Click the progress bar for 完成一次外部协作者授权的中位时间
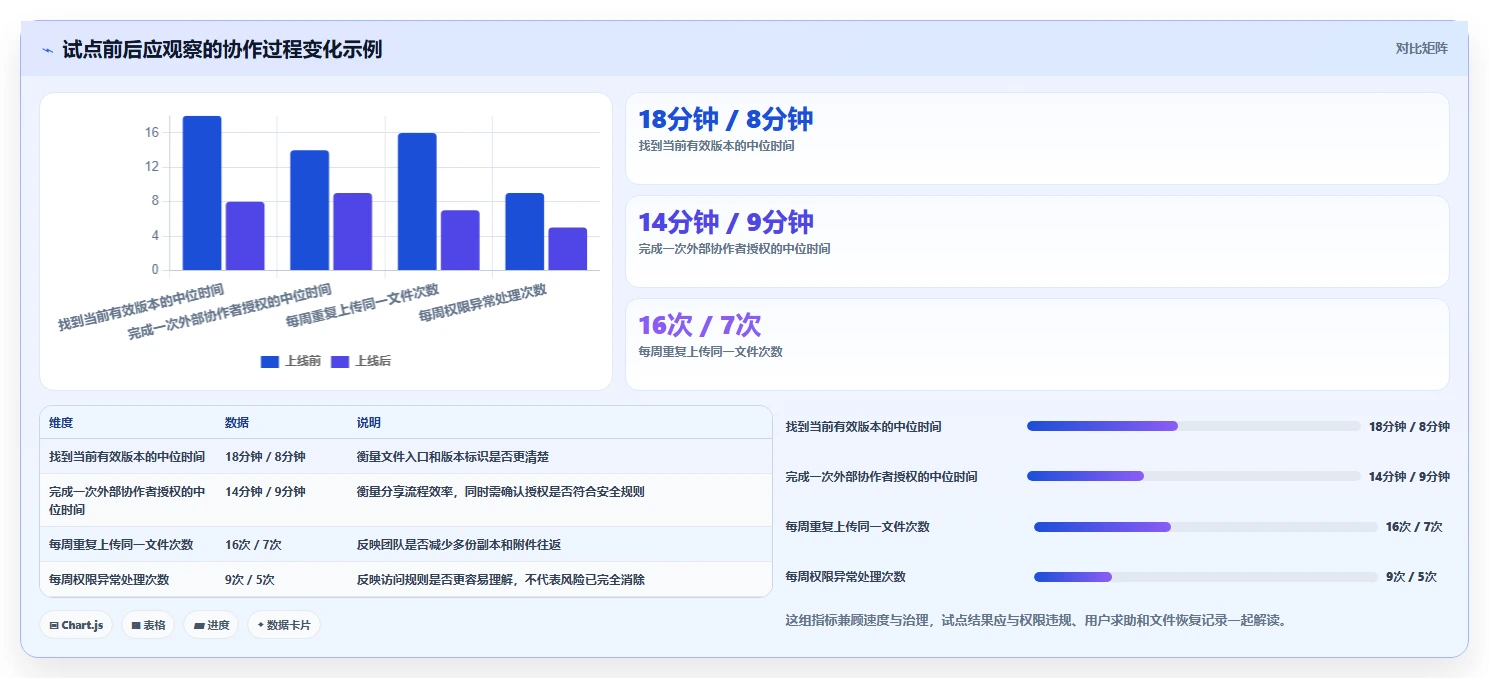This screenshot has width=1489, height=678. (1193, 476)
